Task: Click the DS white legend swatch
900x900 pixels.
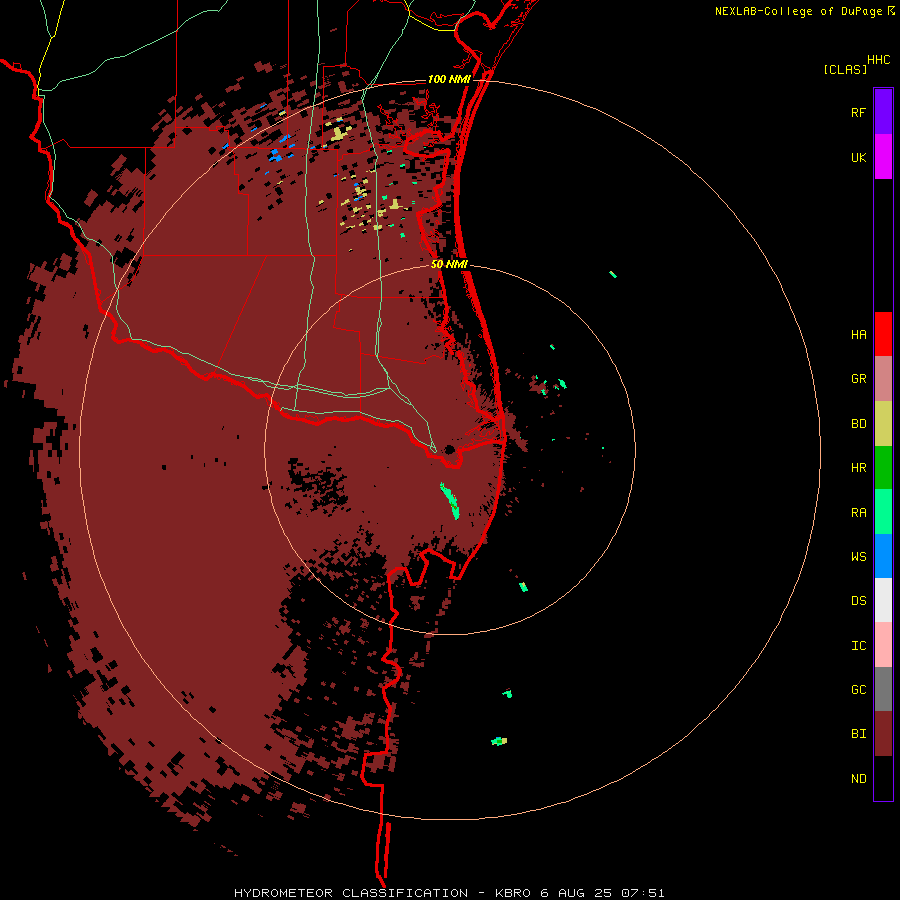Action: (883, 600)
